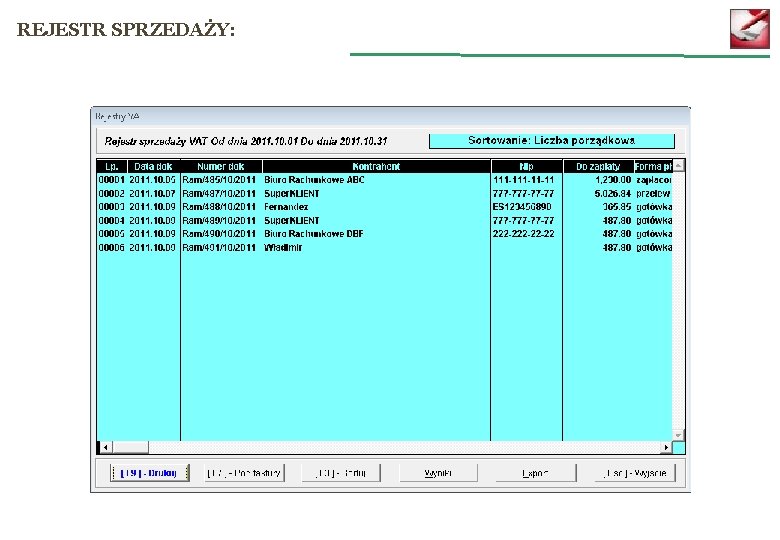The width and height of the screenshot is (780, 540).
Task: Click the Nip column header
Action: click(x=526, y=167)
